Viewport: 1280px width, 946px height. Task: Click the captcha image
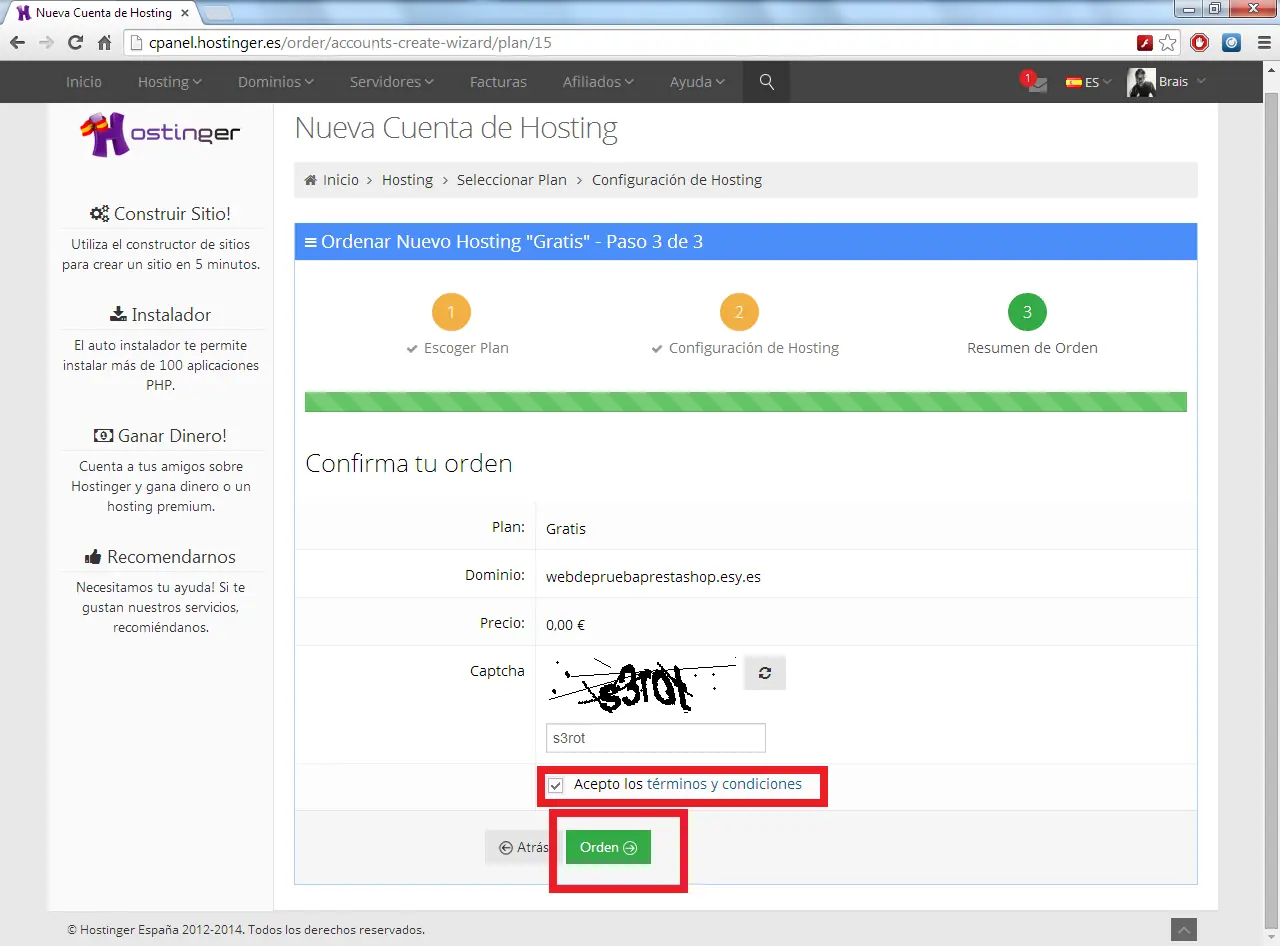coord(642,685)
